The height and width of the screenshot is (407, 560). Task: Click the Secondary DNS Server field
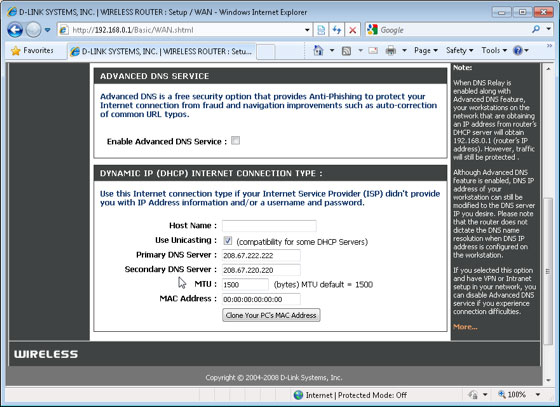coord(261,270)
